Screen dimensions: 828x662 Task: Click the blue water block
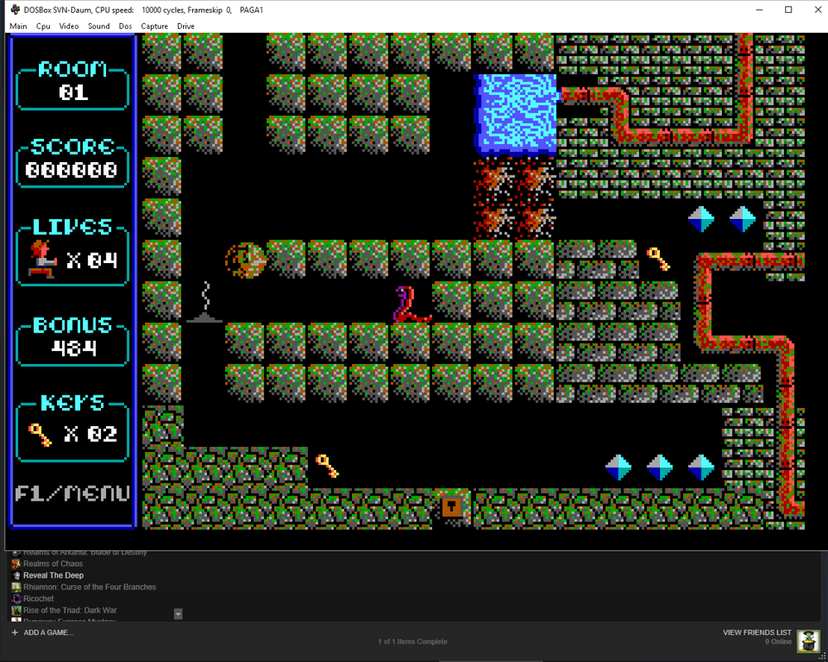pos(516,115)
